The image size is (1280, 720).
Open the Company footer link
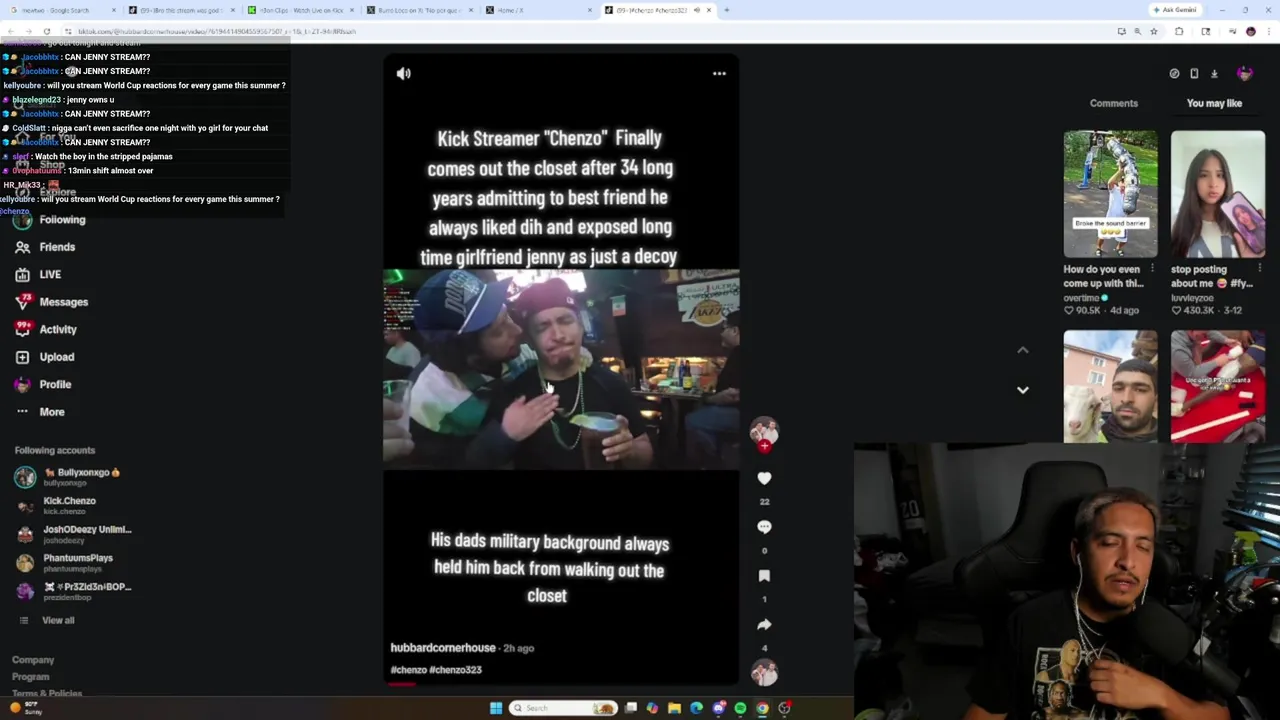pos(33,660)
